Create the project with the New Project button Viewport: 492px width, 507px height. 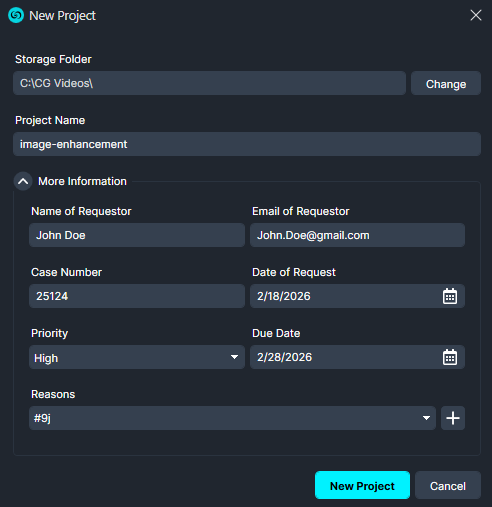[362, 485]
